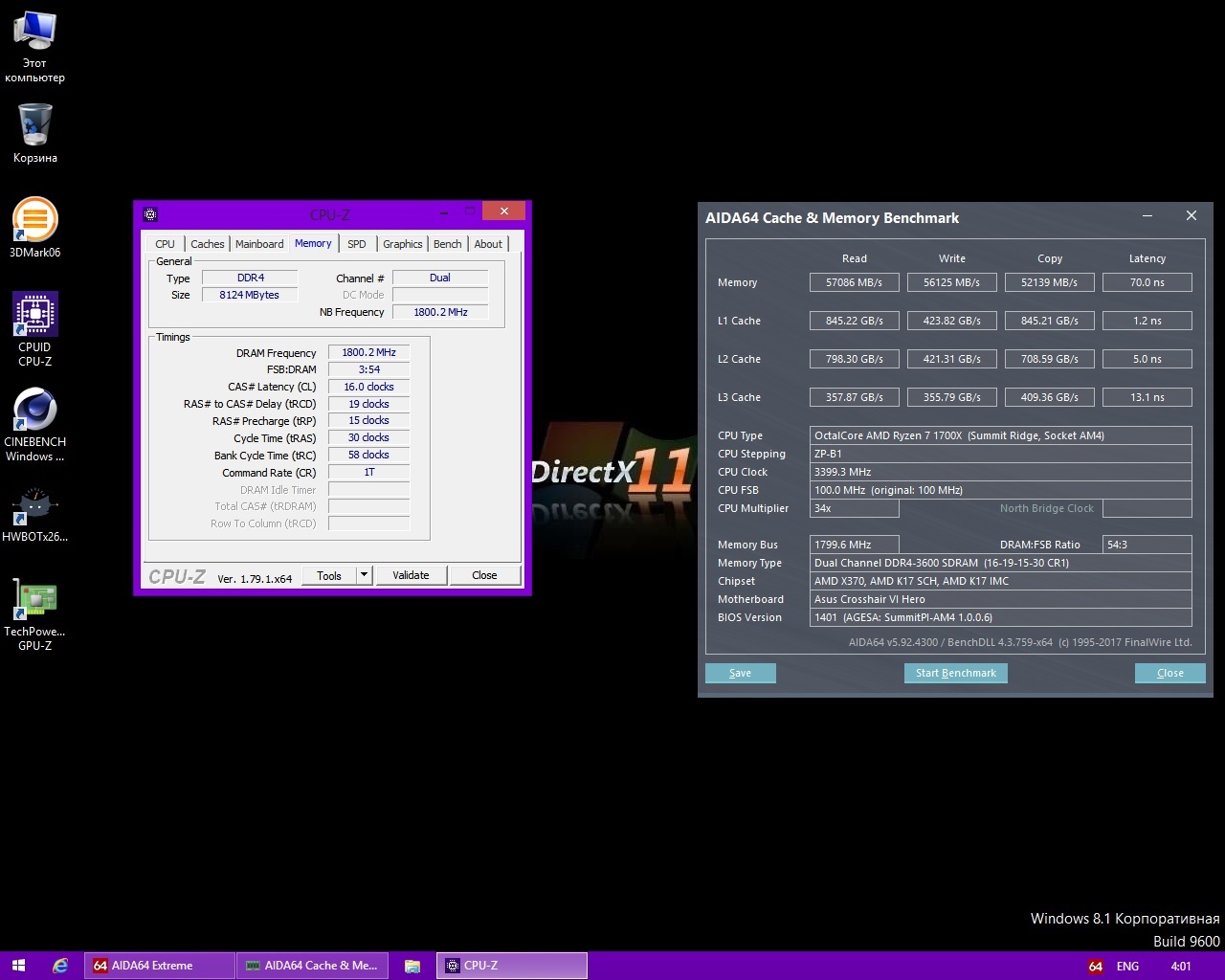Click L1 Cache Read 845.22 GB/s
Viewport: 1225px width, 980px height.
pos(855,321)
